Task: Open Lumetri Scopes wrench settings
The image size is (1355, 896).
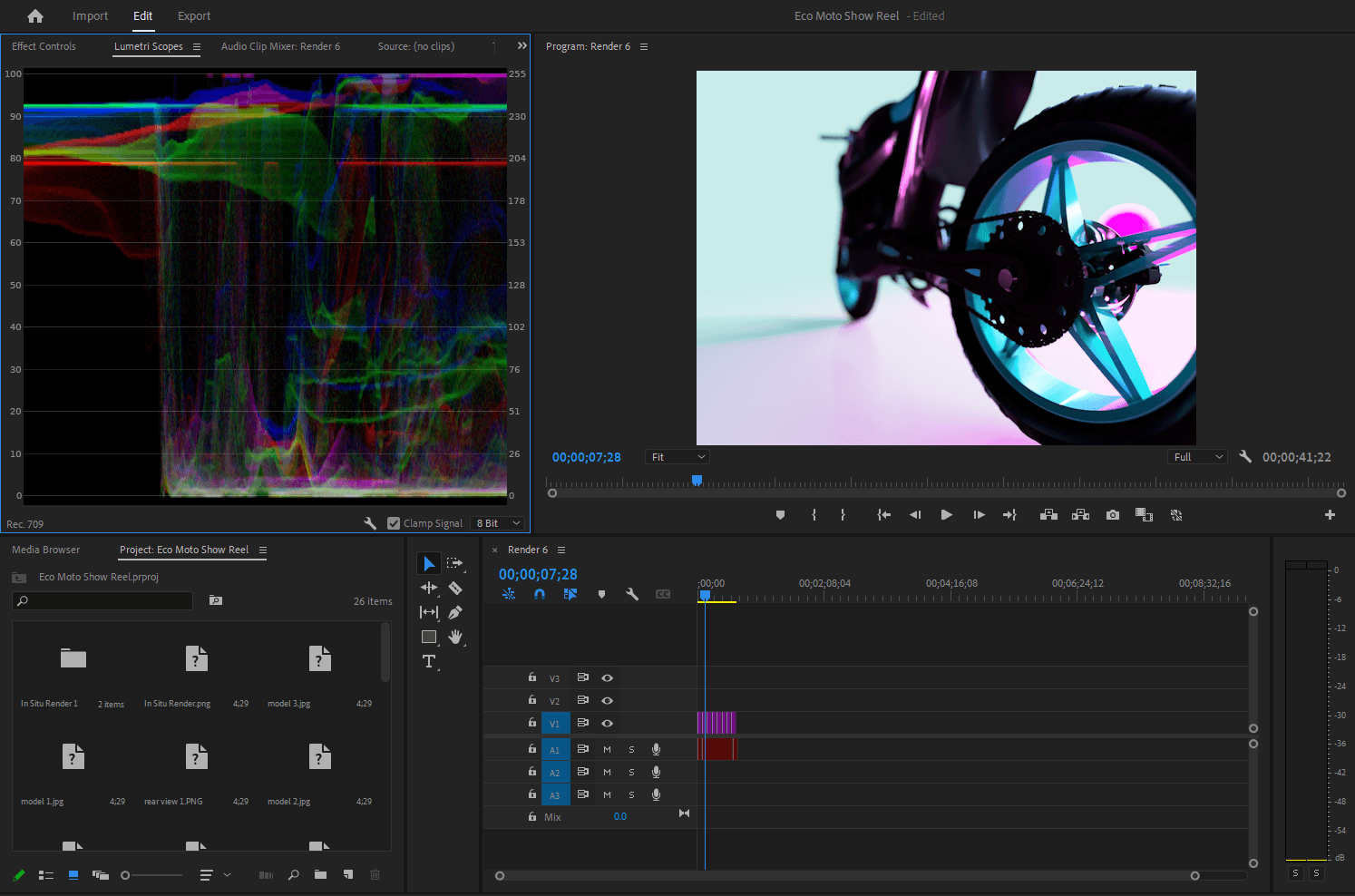Action: (370, 523)
